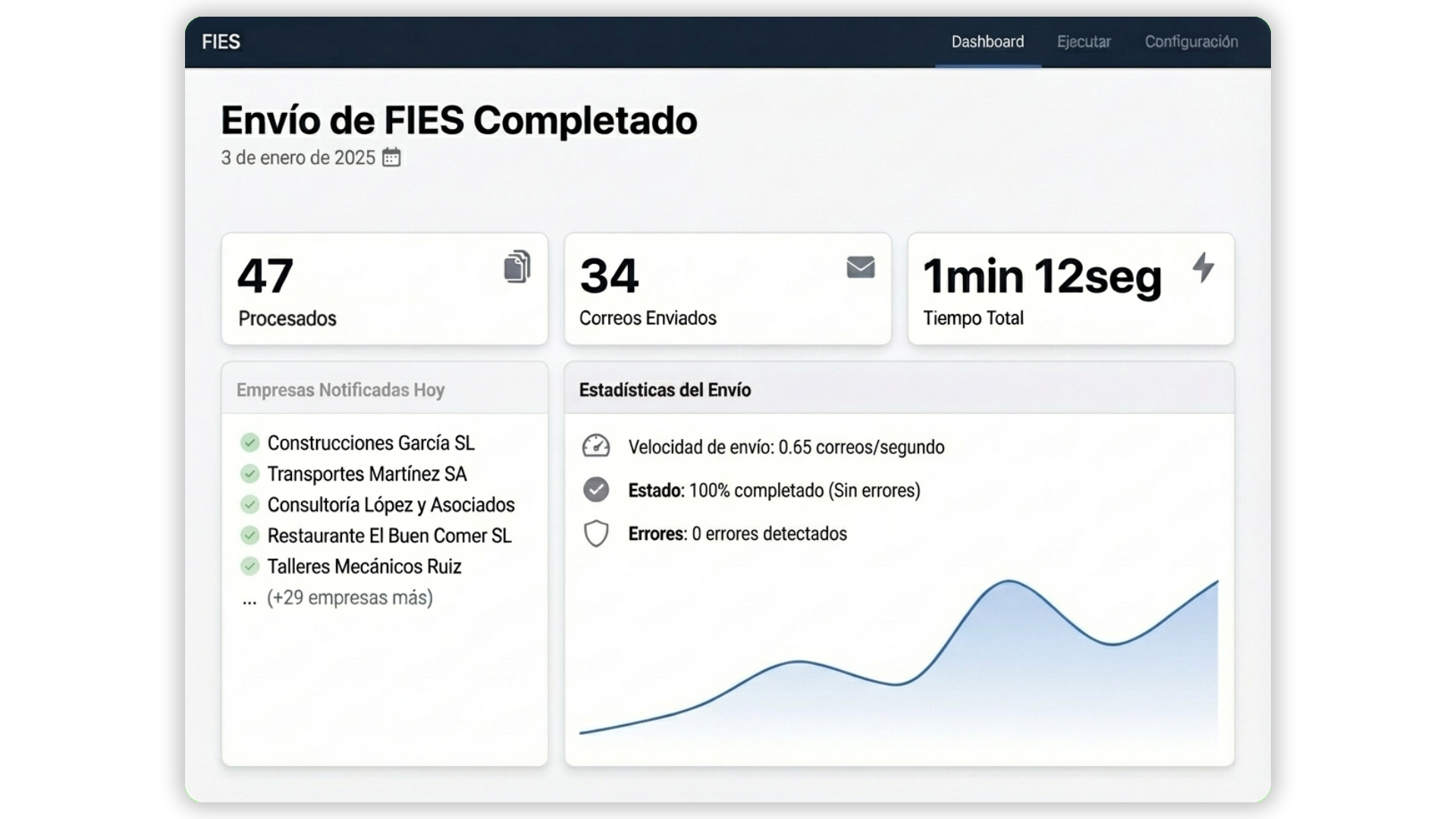The height and width of the screenshot is (819, 1456).
Task: Click the speedometer icon beside Velocidad de envío
Action: [x=597, y=446]
